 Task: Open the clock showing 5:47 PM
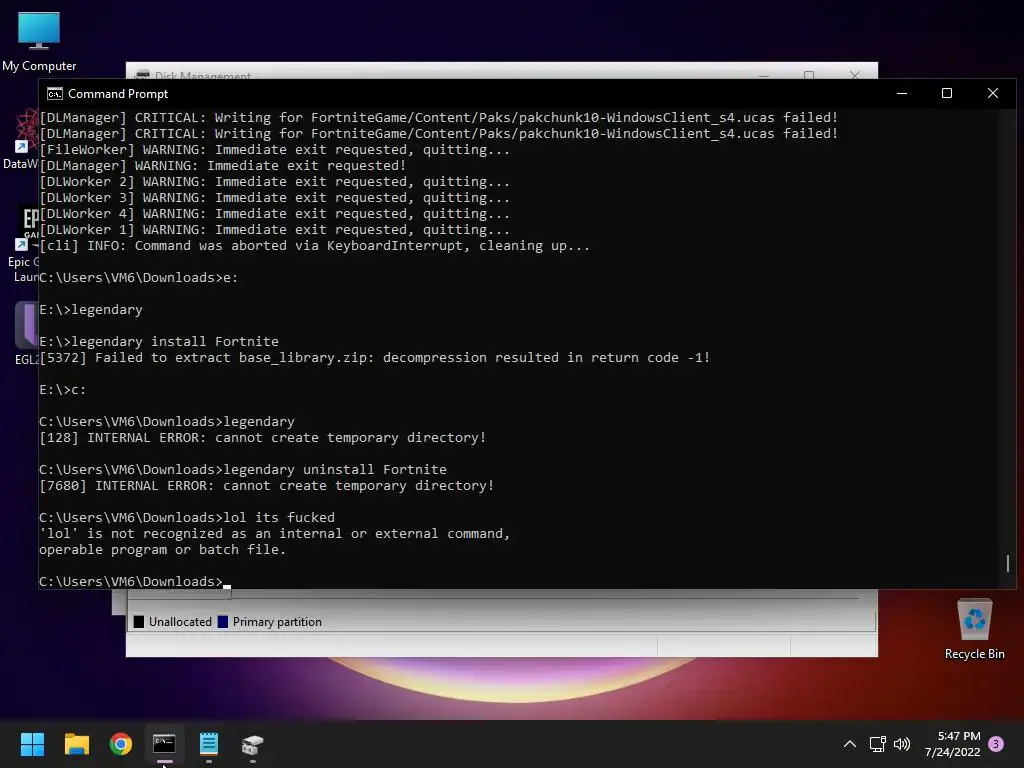coord(952,744)
